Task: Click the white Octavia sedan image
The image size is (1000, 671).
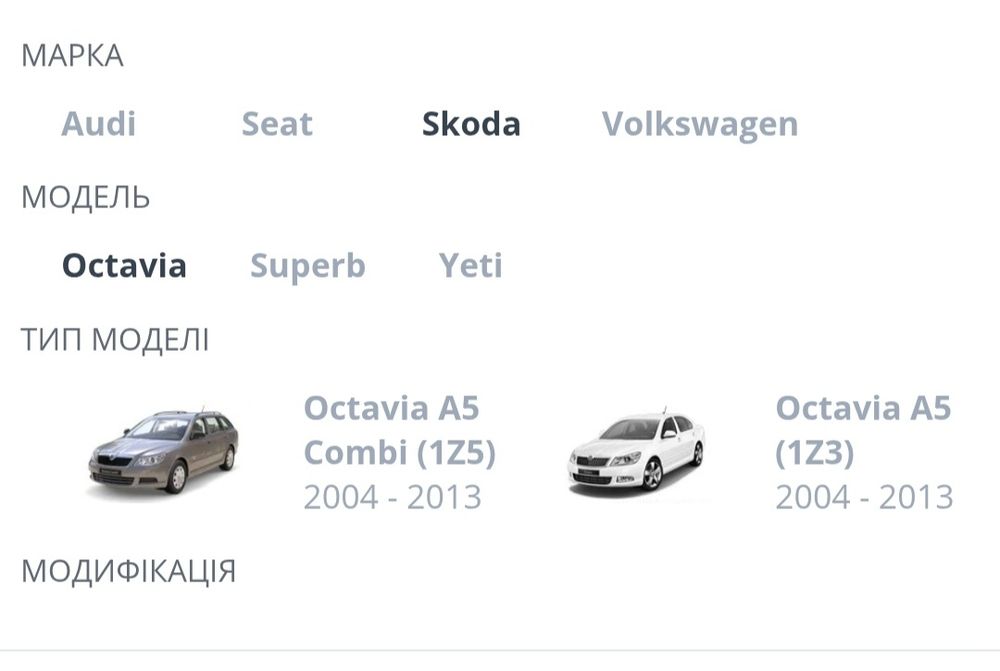Action: click(x=636, y=453)
